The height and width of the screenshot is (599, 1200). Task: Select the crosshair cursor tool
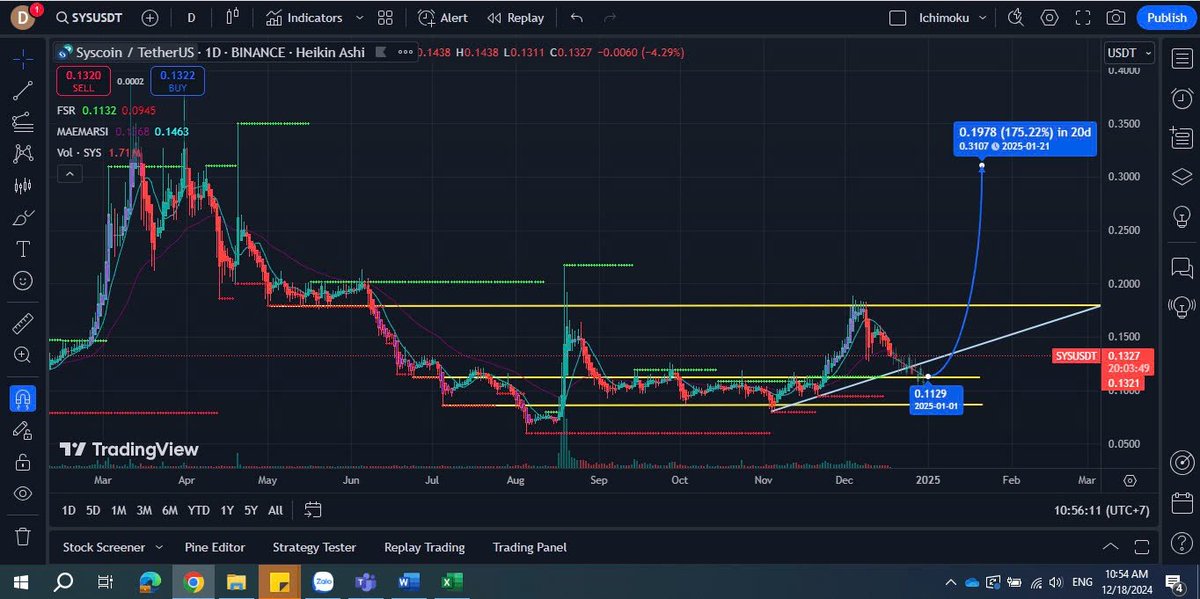click(23, 59)
